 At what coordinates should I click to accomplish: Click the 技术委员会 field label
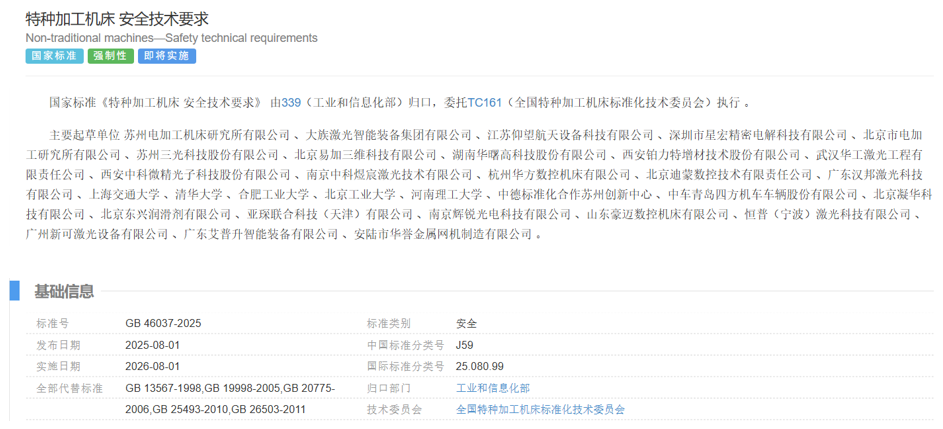tap(395, 410)
